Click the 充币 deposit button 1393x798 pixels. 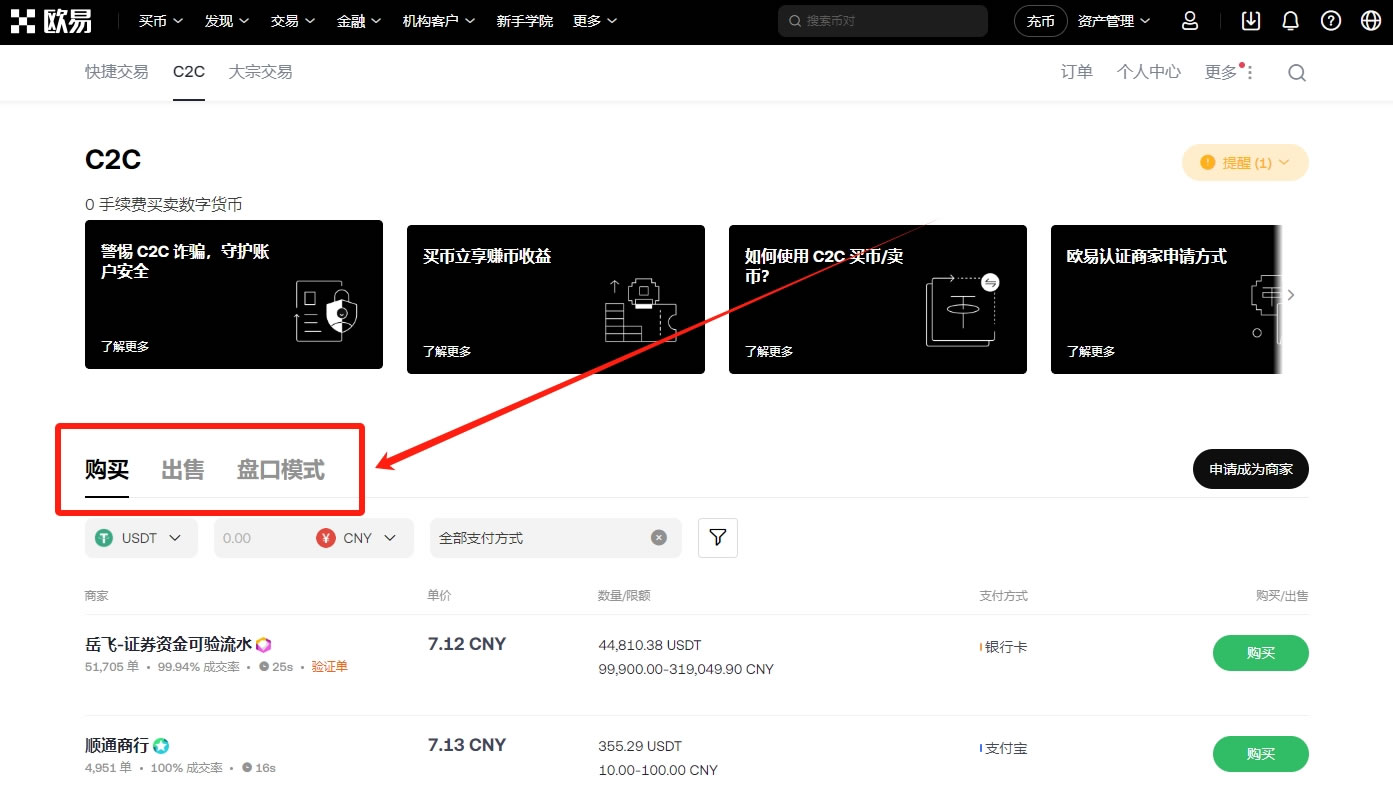pos(1040,21)
